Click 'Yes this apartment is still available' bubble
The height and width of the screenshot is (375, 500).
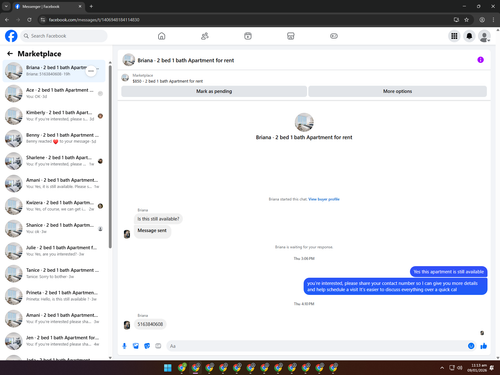[x=448, y=272]
